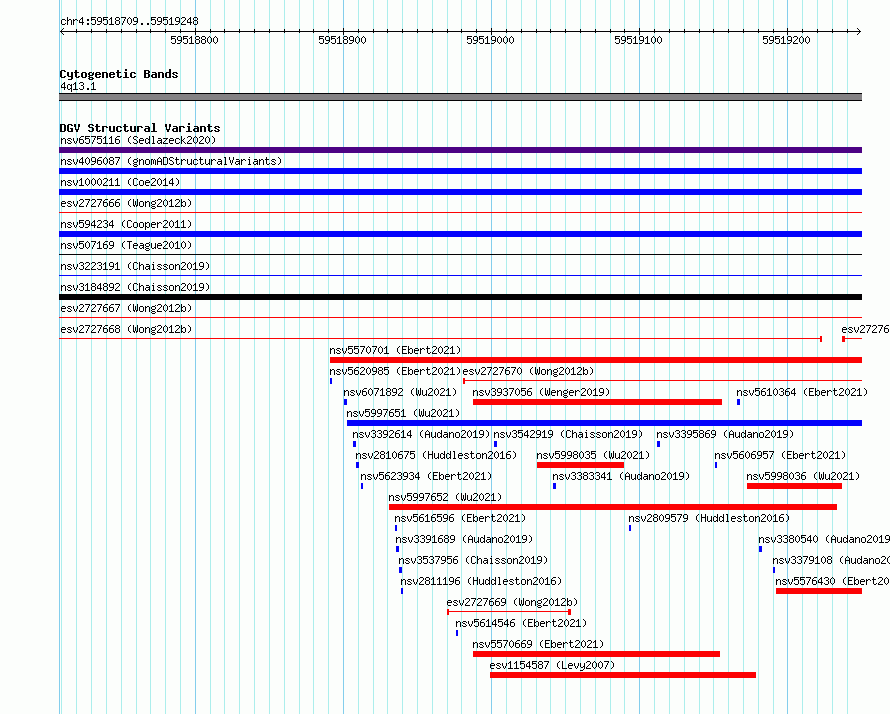Open nsv4096087 (gnomADStructuralVariants) label
Viewport: 890px width, 714px height.
(171, 161)
